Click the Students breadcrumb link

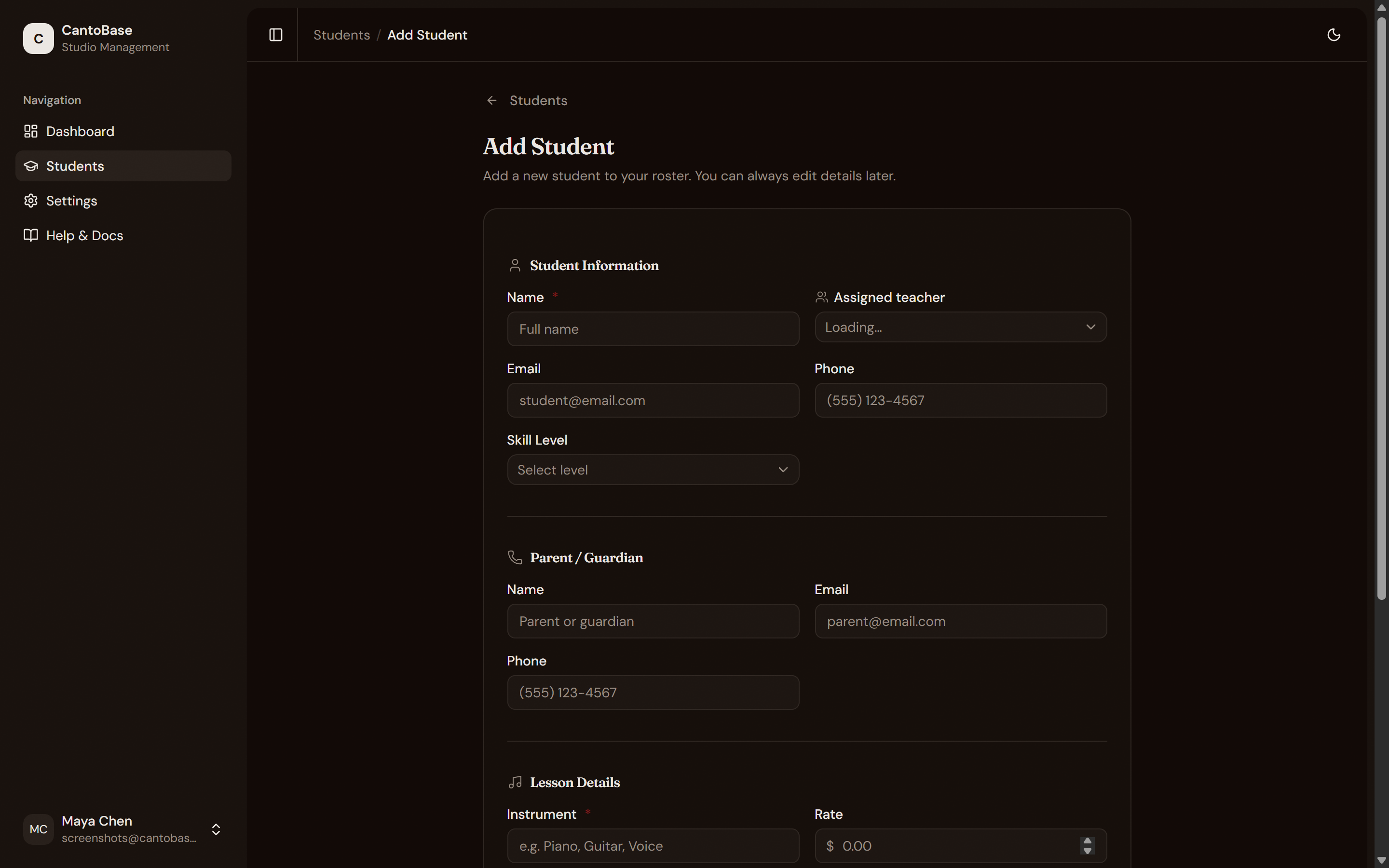(341, 35)
